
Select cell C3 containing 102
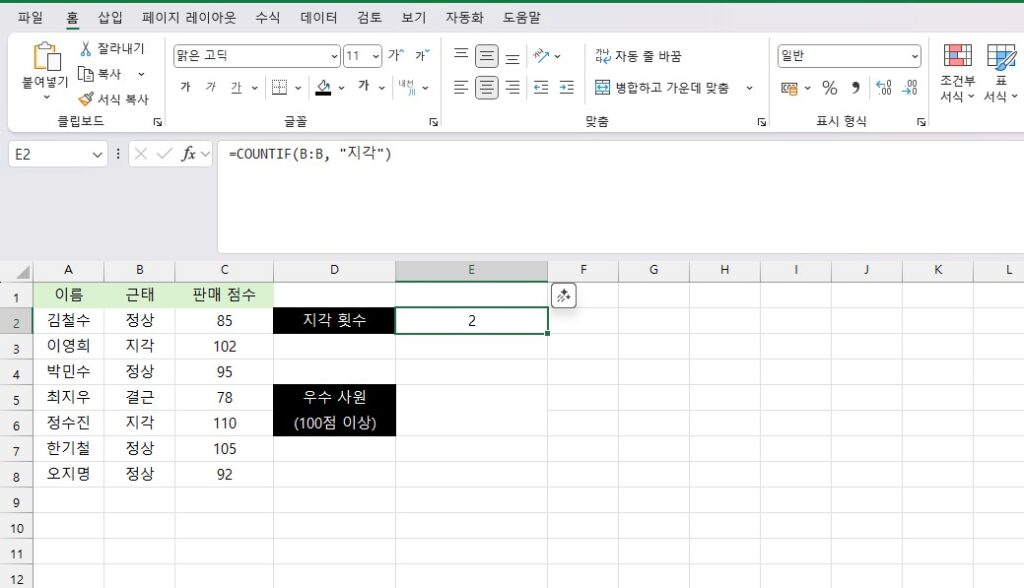coord(224,346)
